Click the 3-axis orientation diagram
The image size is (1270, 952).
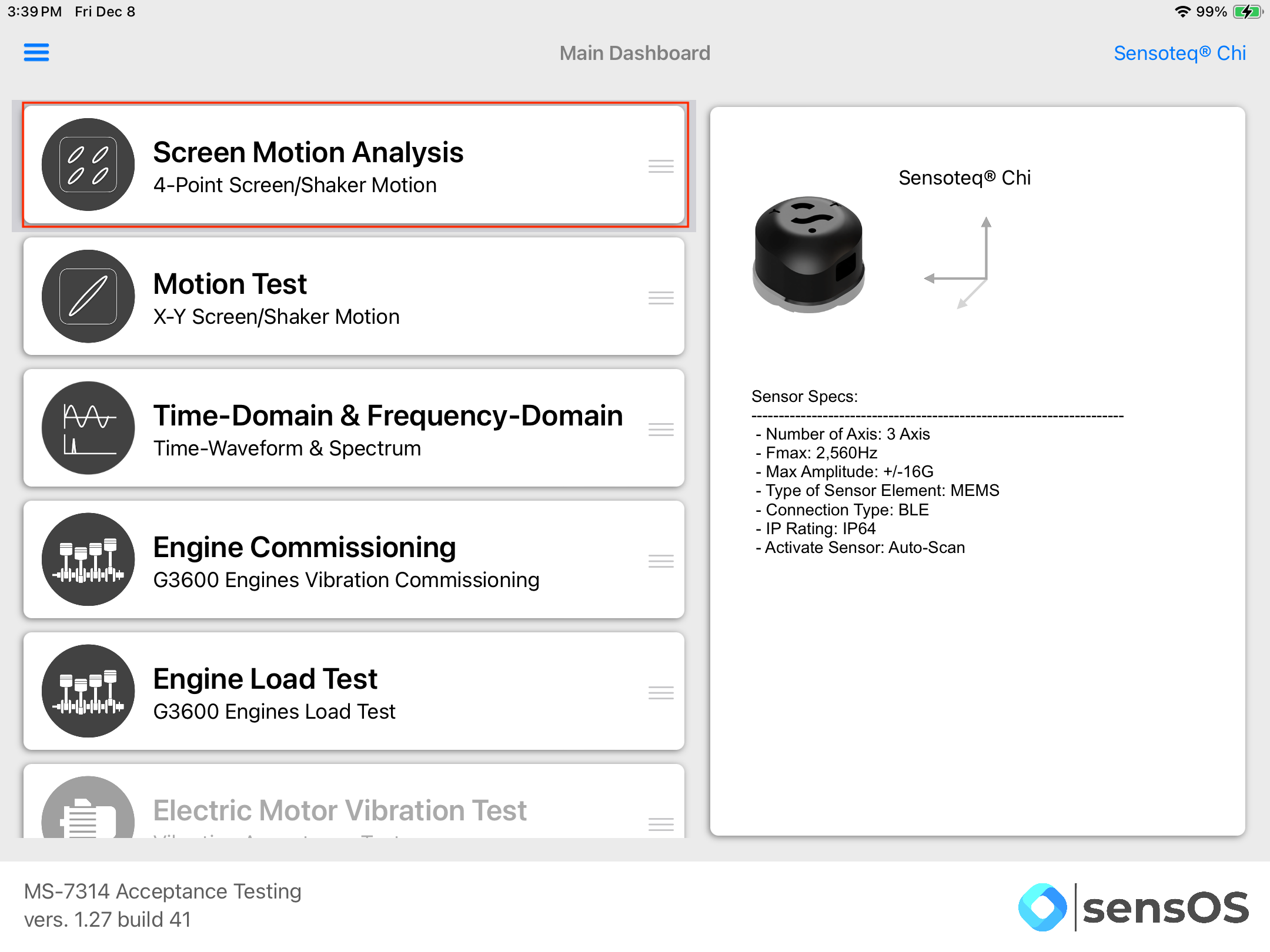point(958,263)
